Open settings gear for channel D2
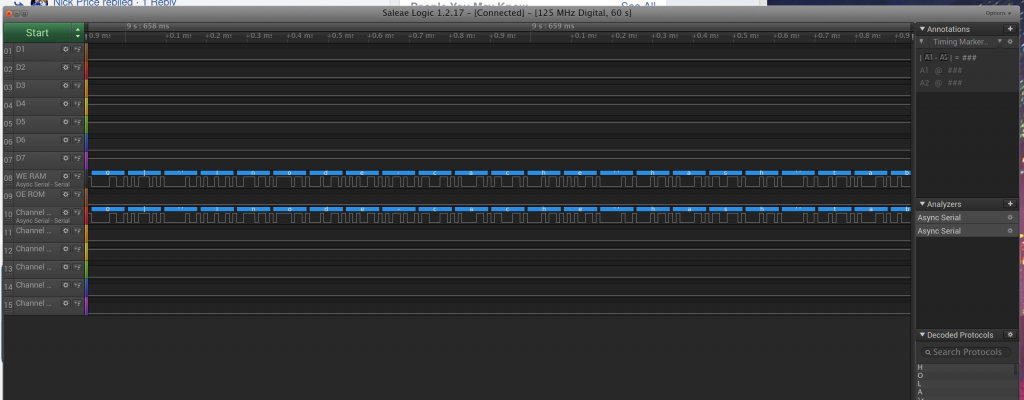The image size is (1024, 400). (65, 67)
